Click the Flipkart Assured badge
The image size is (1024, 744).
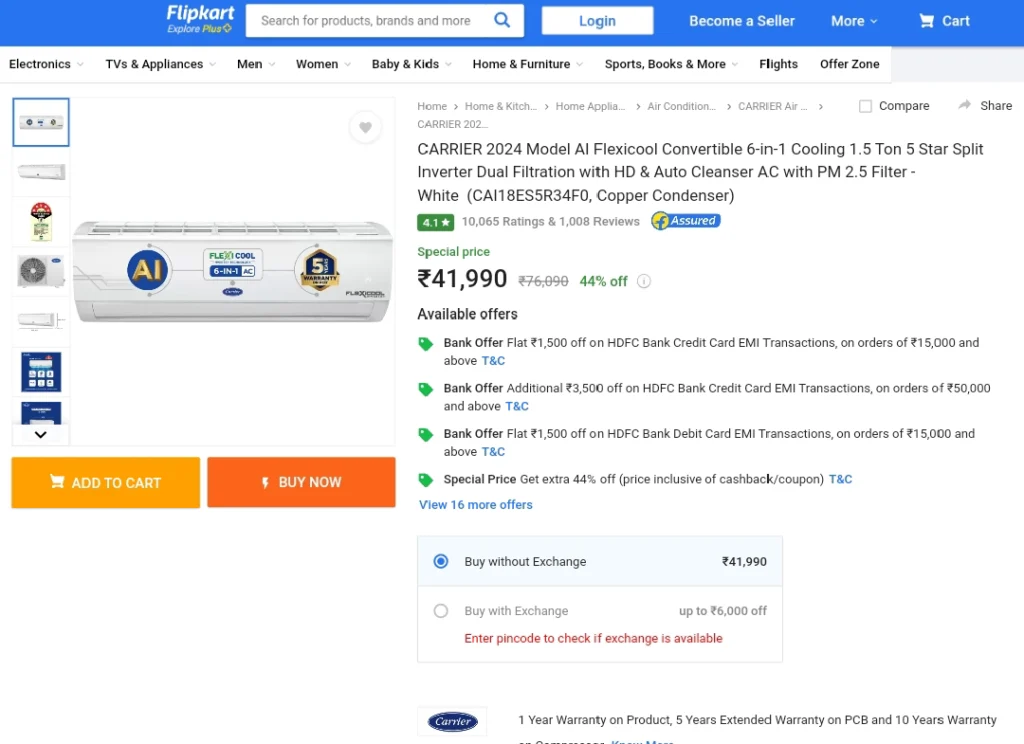click(x=686, y=221)
